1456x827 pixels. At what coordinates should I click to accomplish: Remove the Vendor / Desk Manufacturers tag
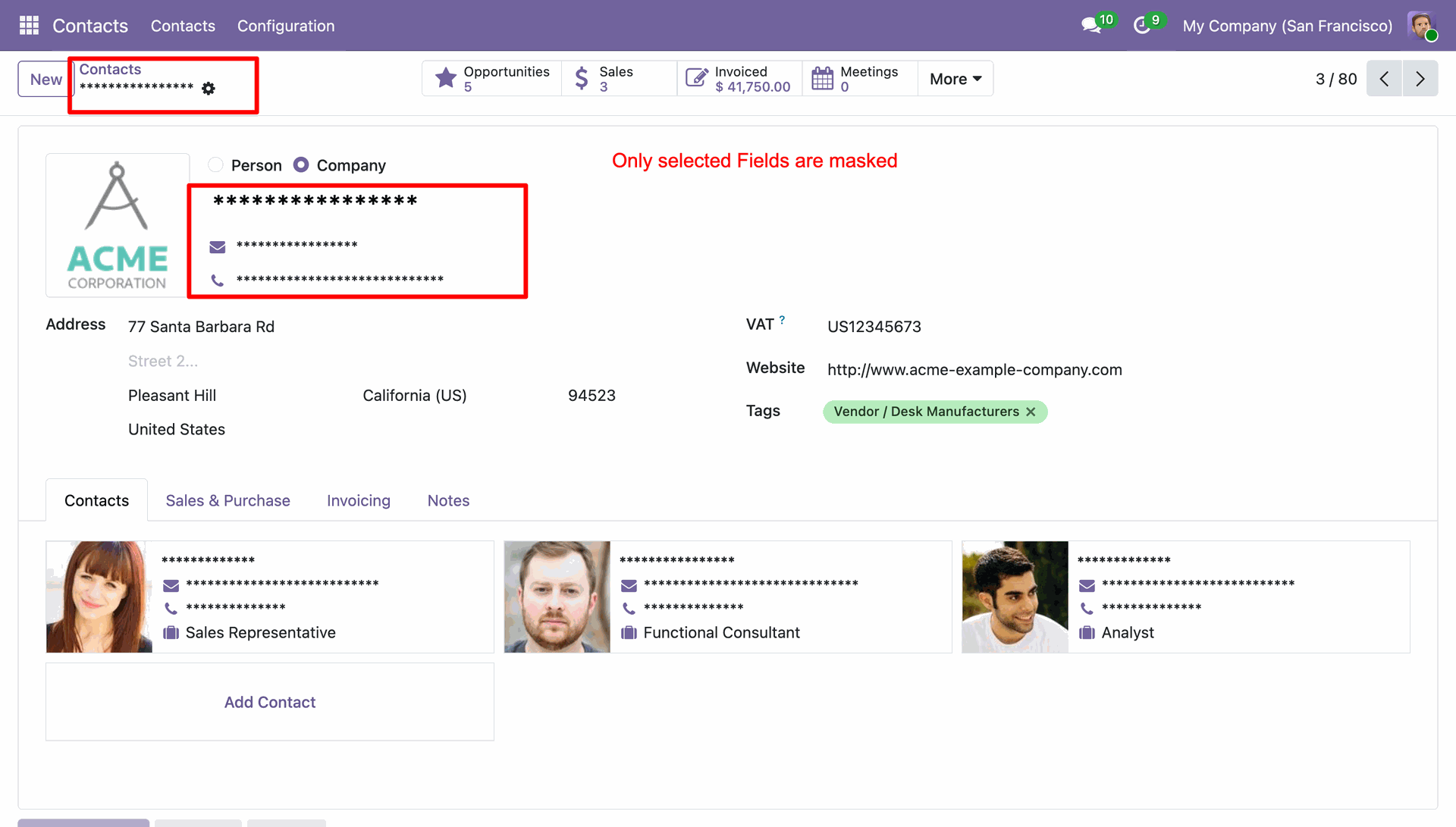pos(1031,412)
